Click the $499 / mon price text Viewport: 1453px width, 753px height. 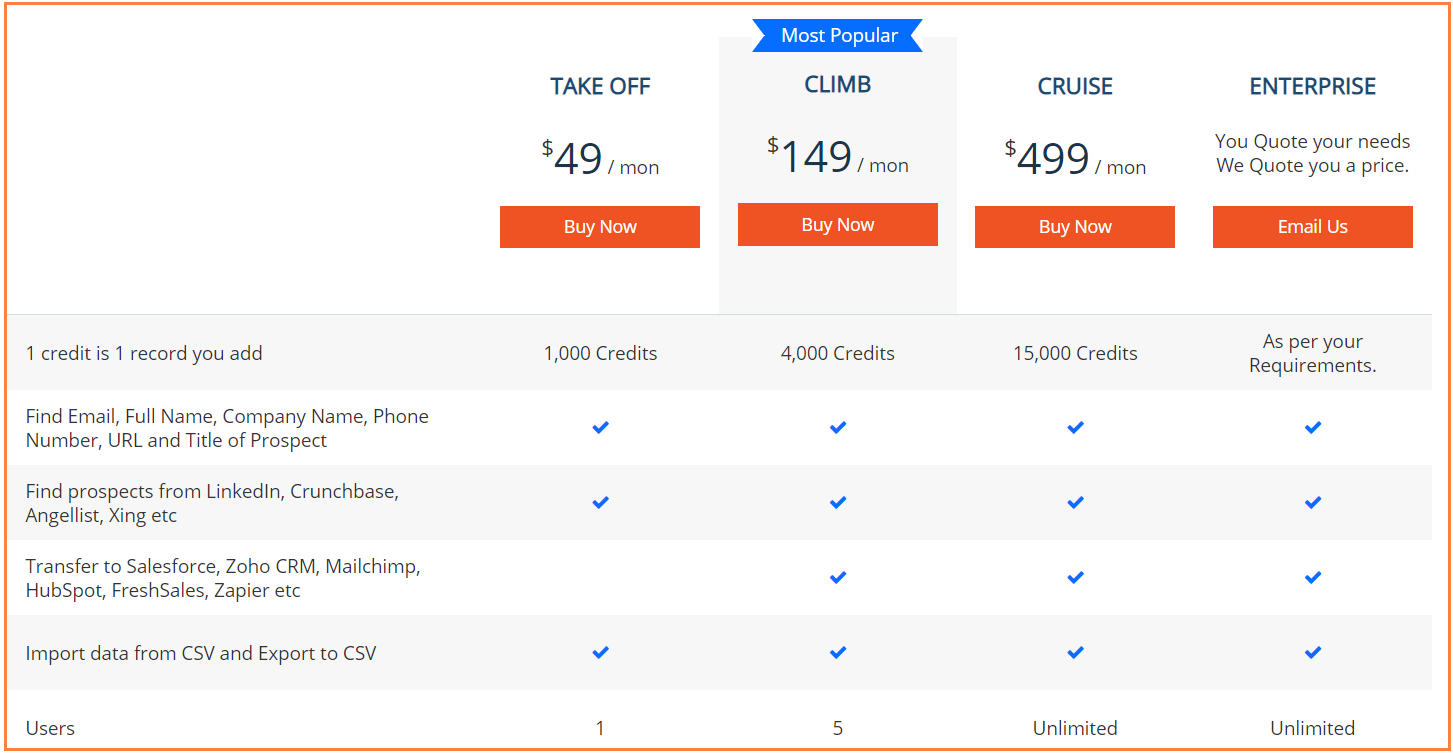coord(1075,159)
